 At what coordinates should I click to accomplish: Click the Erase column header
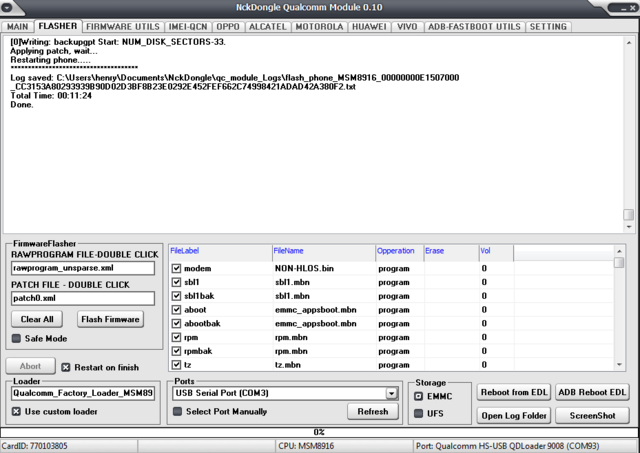coord(451,252)
